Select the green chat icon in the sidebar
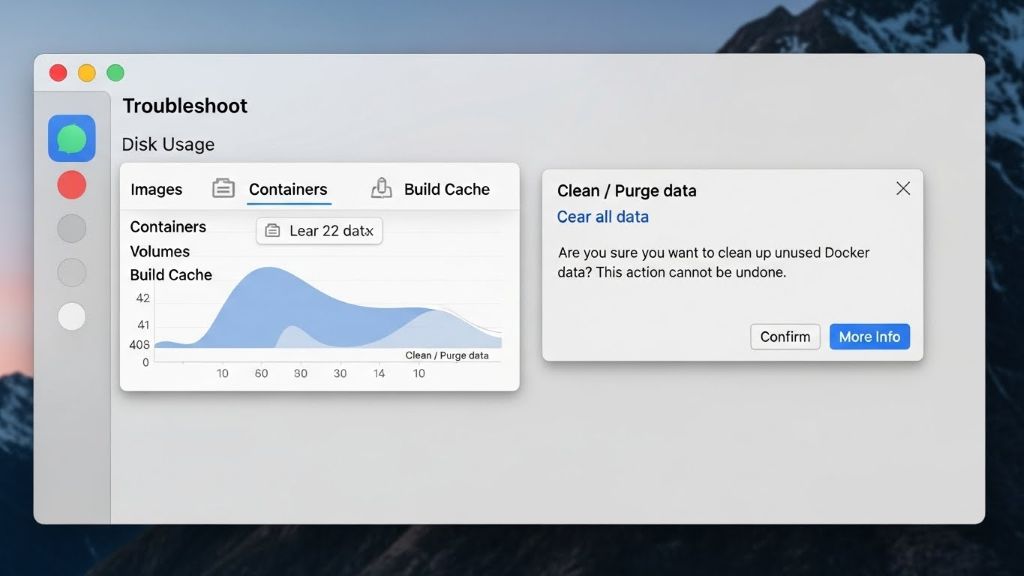 point(71,137)
